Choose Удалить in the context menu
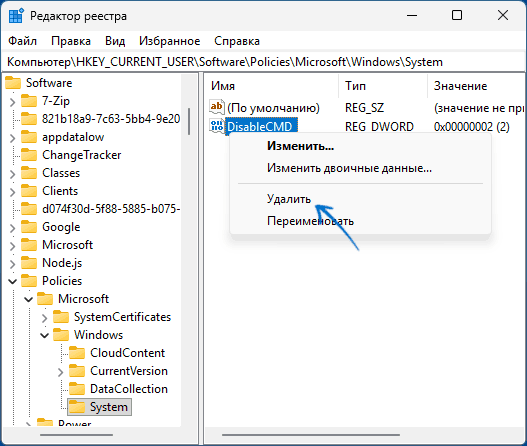The height and width of the screenshot is (446, 527). [289, 199]
